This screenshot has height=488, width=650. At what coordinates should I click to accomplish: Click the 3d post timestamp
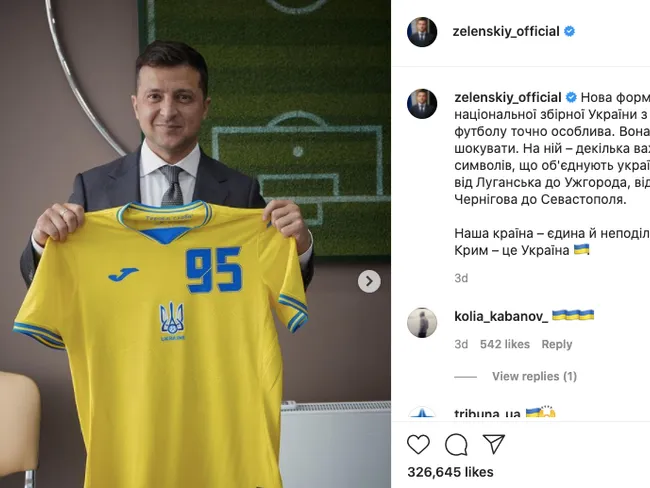[461, 278]
